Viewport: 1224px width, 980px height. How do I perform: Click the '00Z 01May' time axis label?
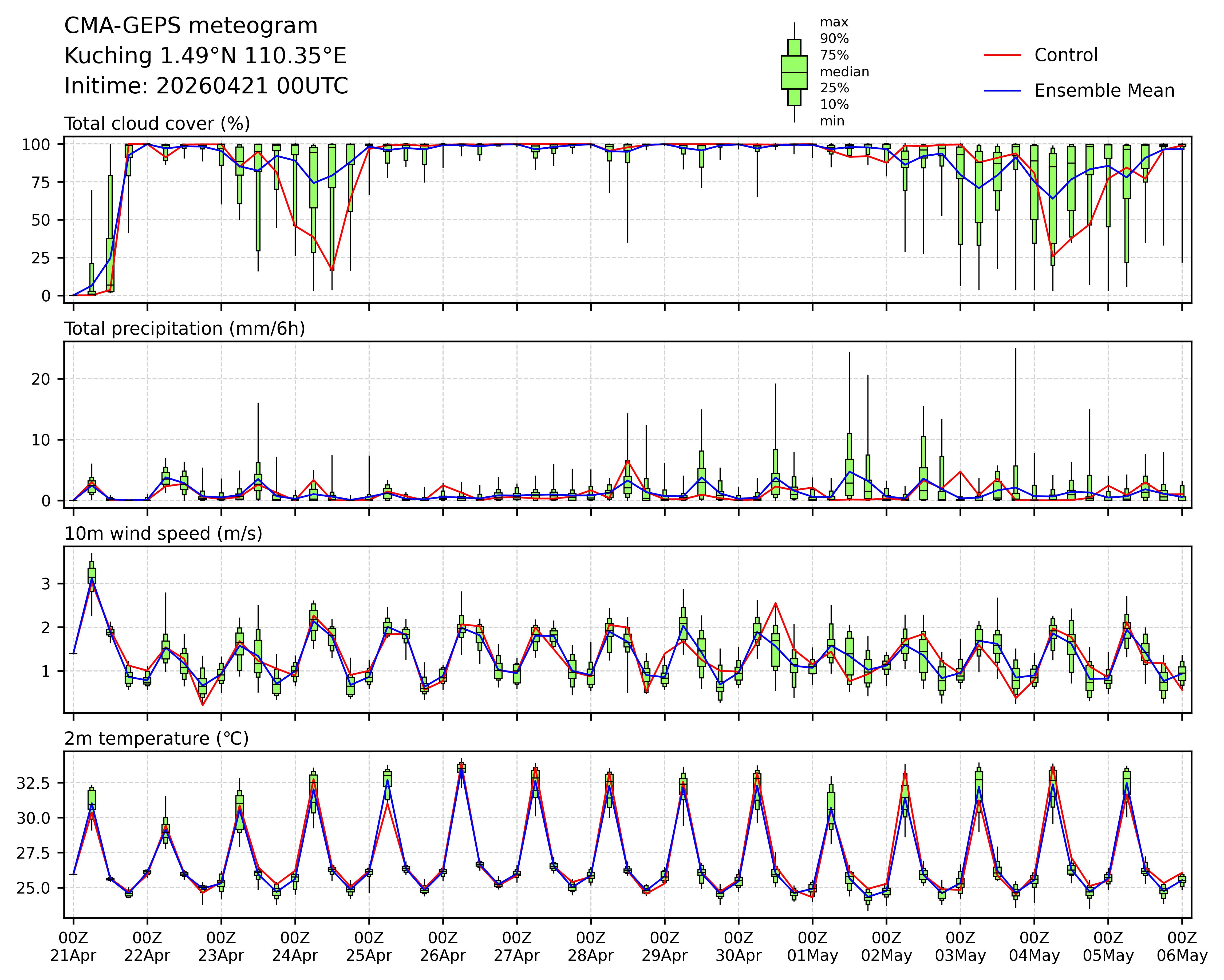click(812, 946)
